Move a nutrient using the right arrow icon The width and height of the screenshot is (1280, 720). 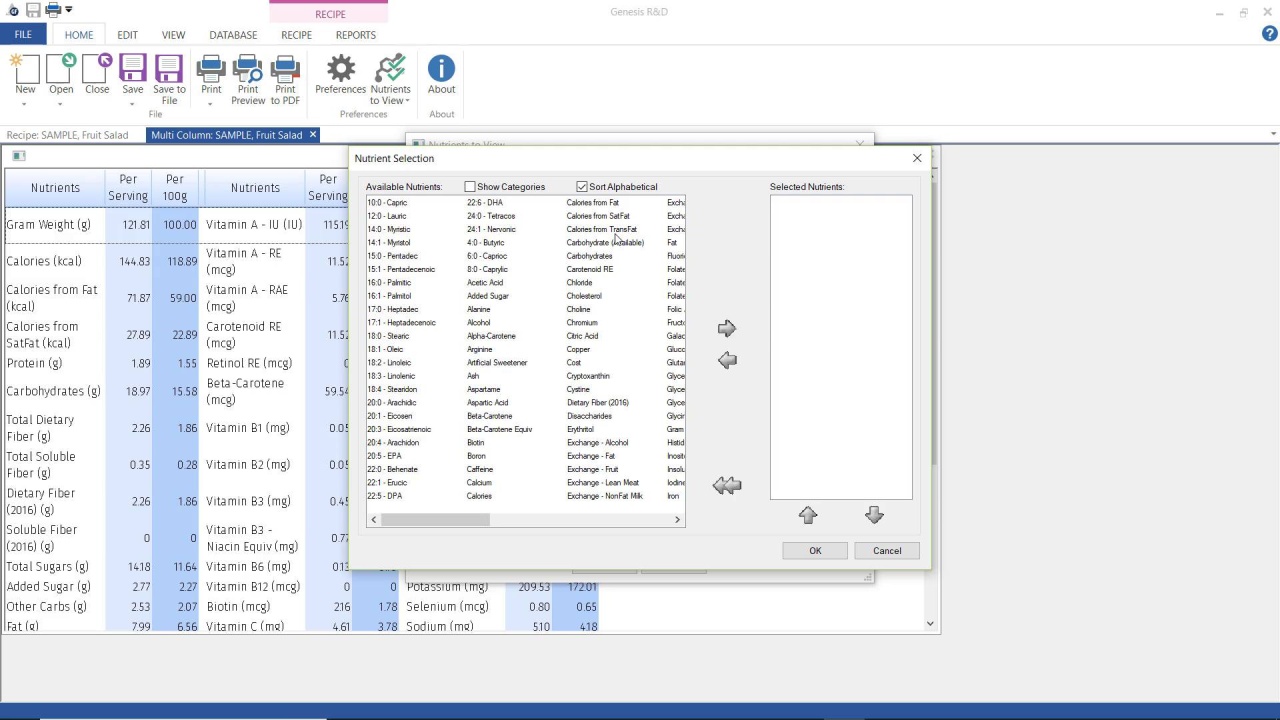[726, 327]
